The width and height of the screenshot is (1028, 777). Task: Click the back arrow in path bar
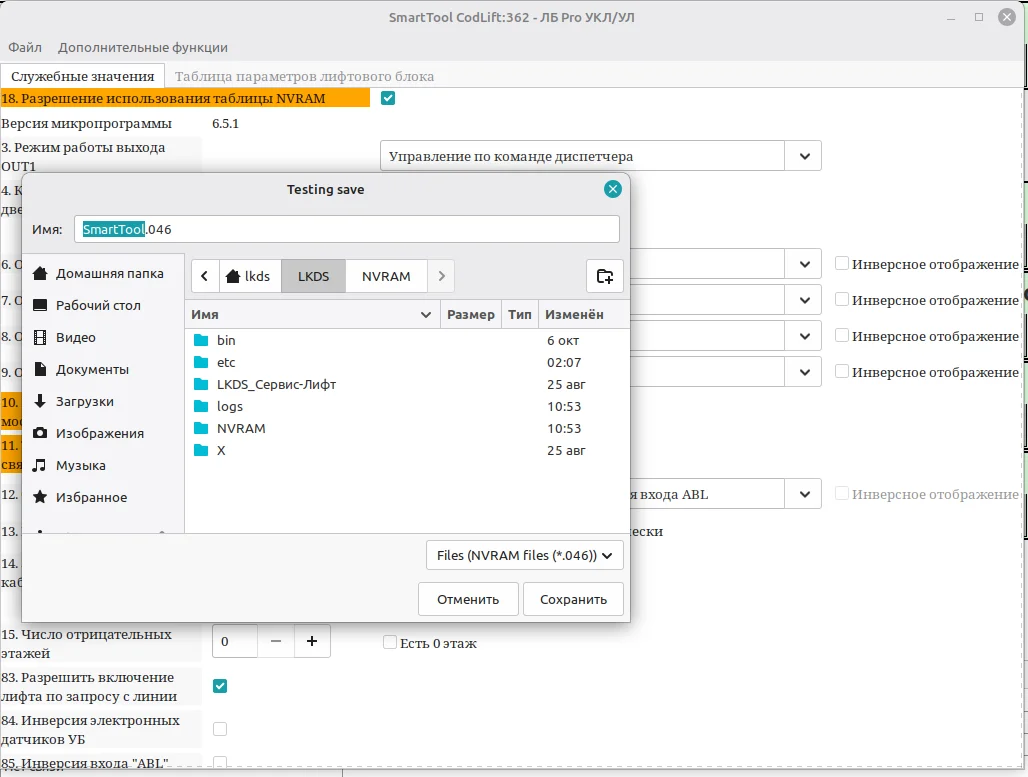coord(205,276)
